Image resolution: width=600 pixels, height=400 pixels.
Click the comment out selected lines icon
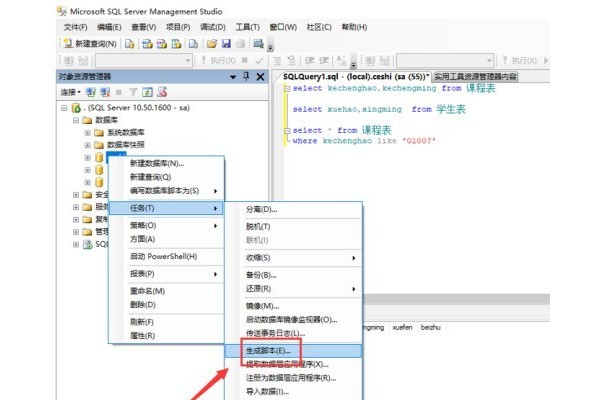tap(277, 60)
